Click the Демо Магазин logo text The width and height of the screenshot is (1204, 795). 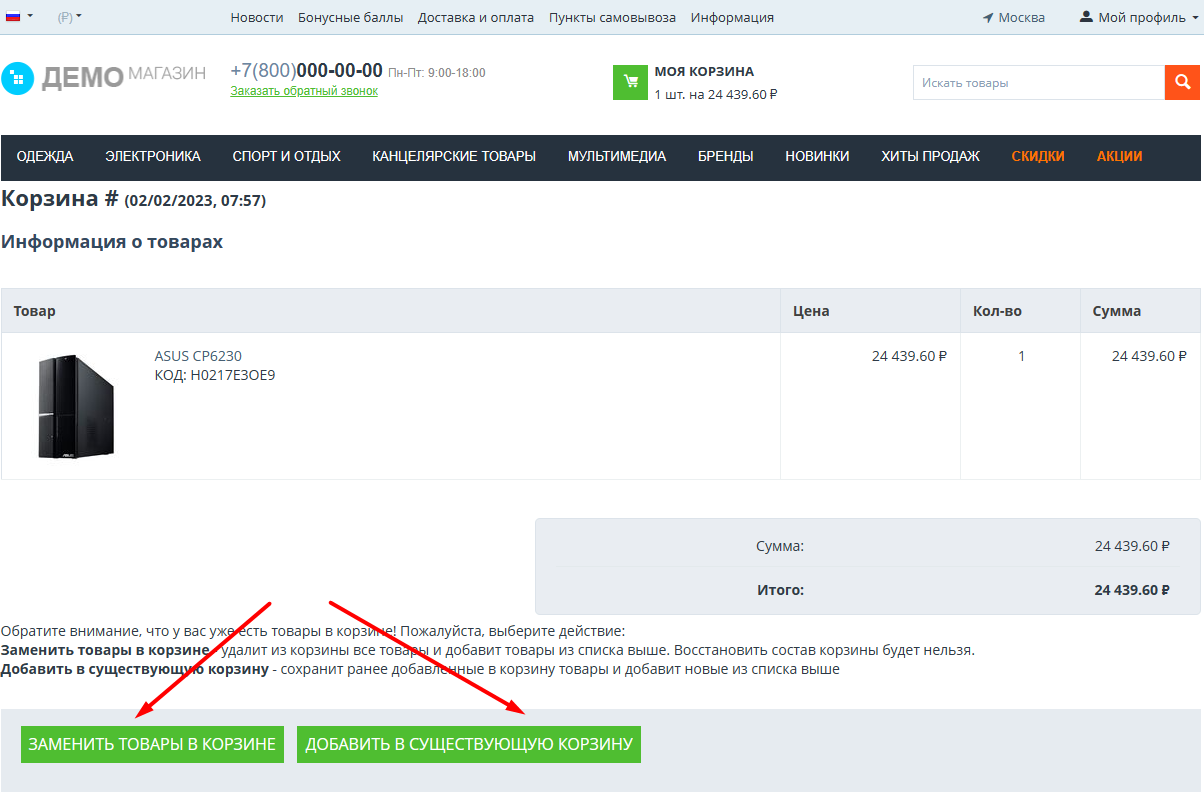[124, 77]
